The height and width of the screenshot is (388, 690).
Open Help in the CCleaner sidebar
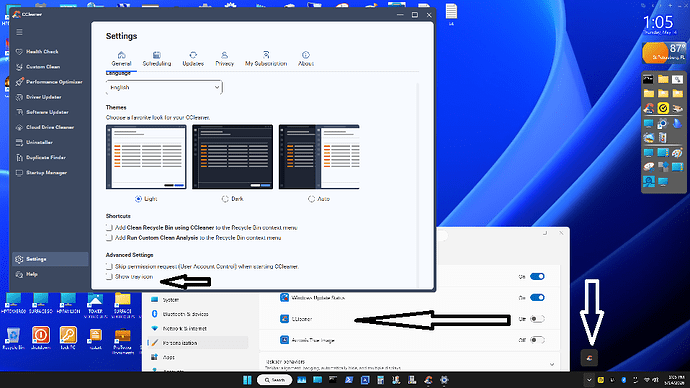[x=31, y=274]
